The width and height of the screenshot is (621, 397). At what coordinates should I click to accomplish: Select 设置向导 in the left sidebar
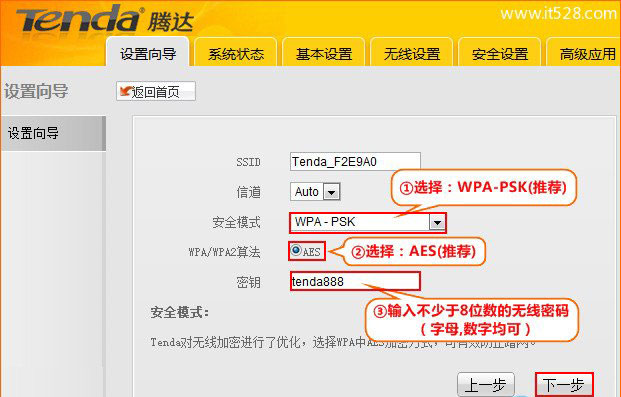[53, 134]
